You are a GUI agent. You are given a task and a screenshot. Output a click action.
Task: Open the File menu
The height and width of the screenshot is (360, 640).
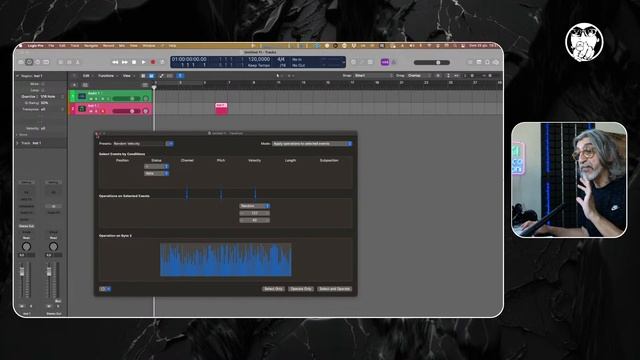(51, 46)
